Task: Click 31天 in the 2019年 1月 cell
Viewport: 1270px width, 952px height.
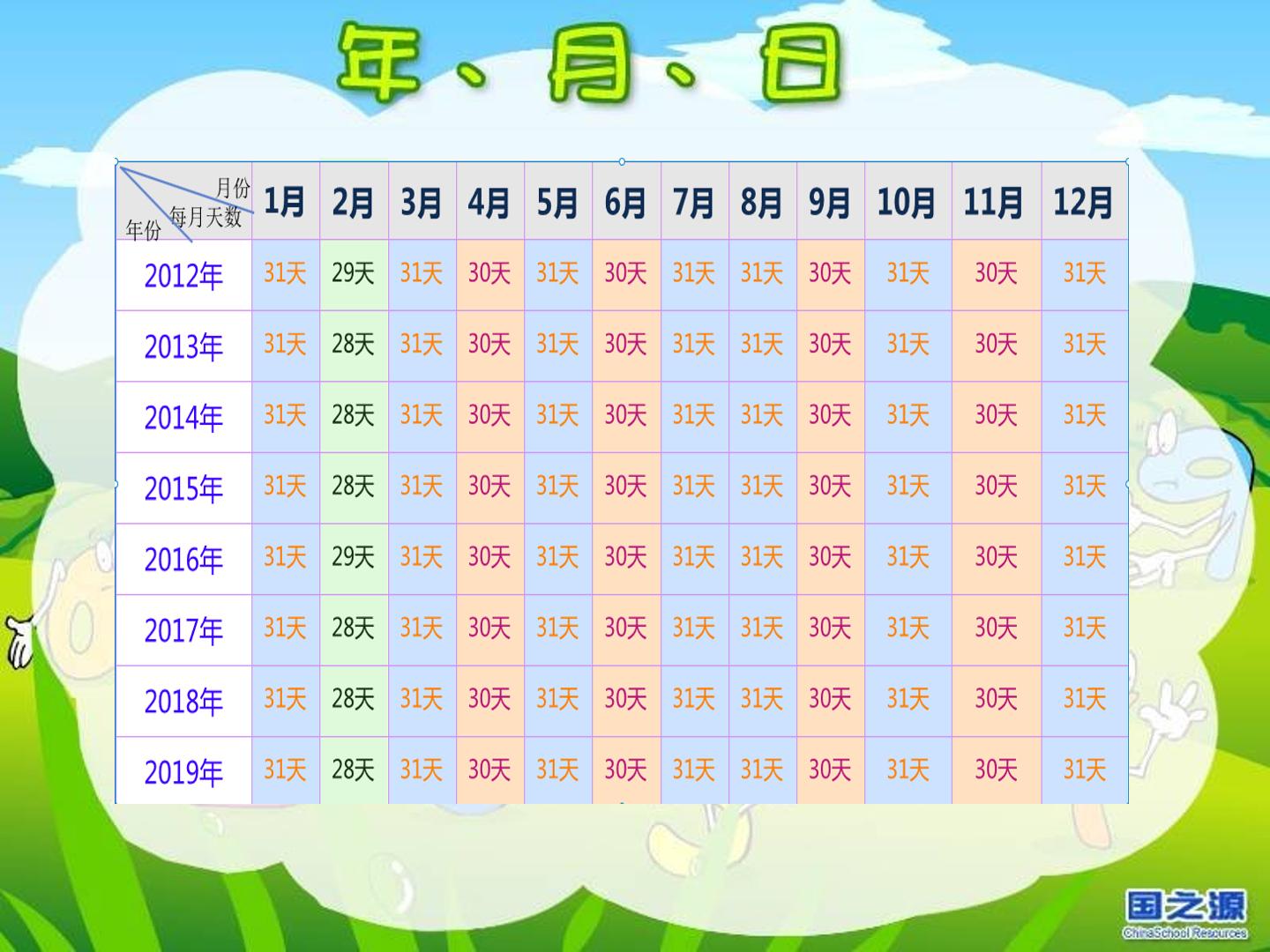Action: (x=285, y=770)
